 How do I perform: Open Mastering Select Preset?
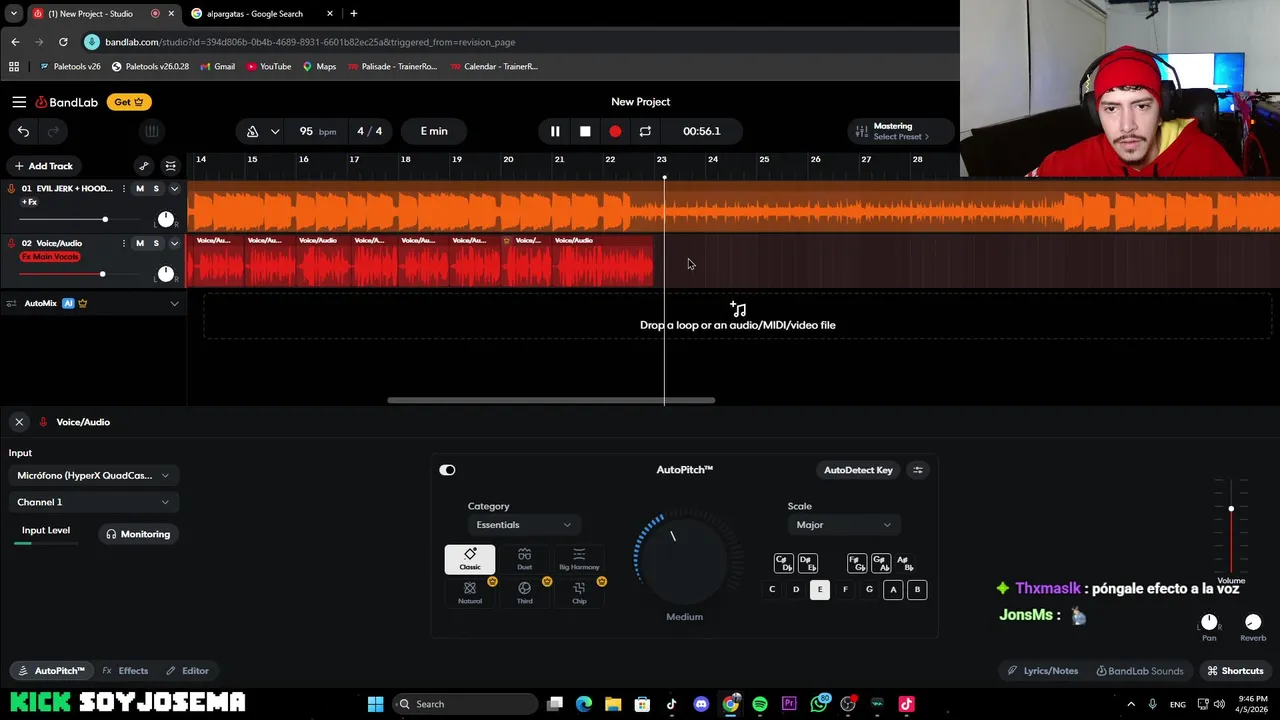pos(901,131)
